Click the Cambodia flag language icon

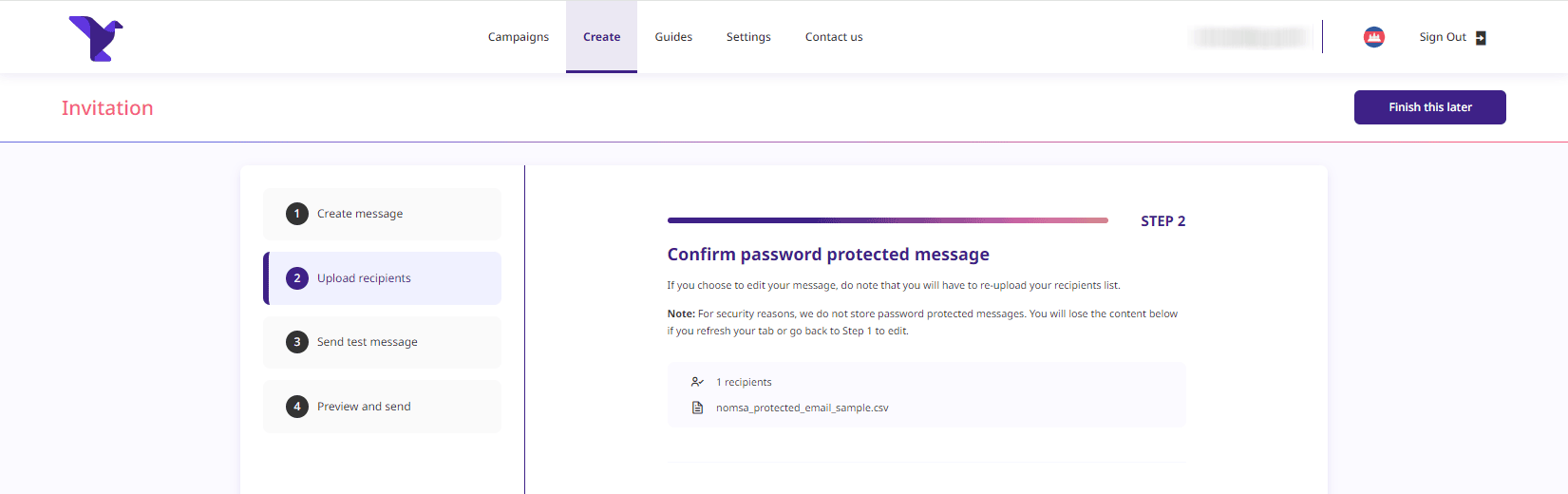[1373, 37]
